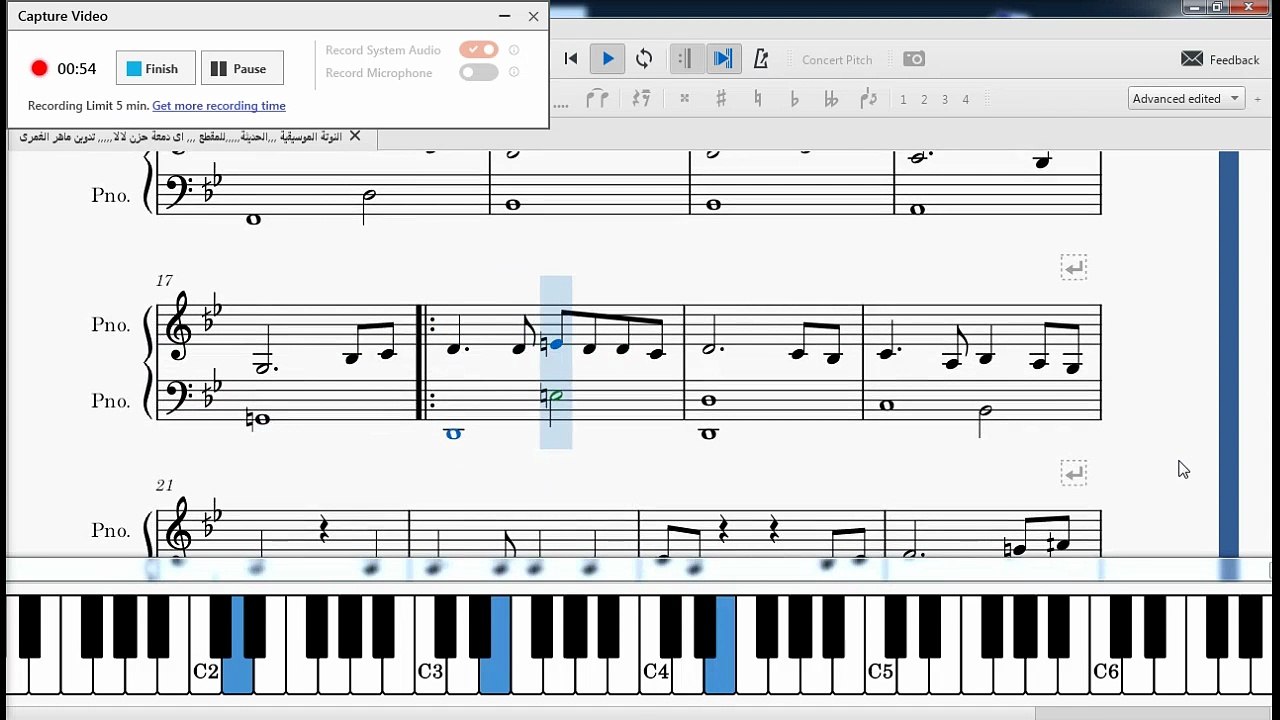
Task: Toggle the metronome icon
Action: [x=761, y=59]
